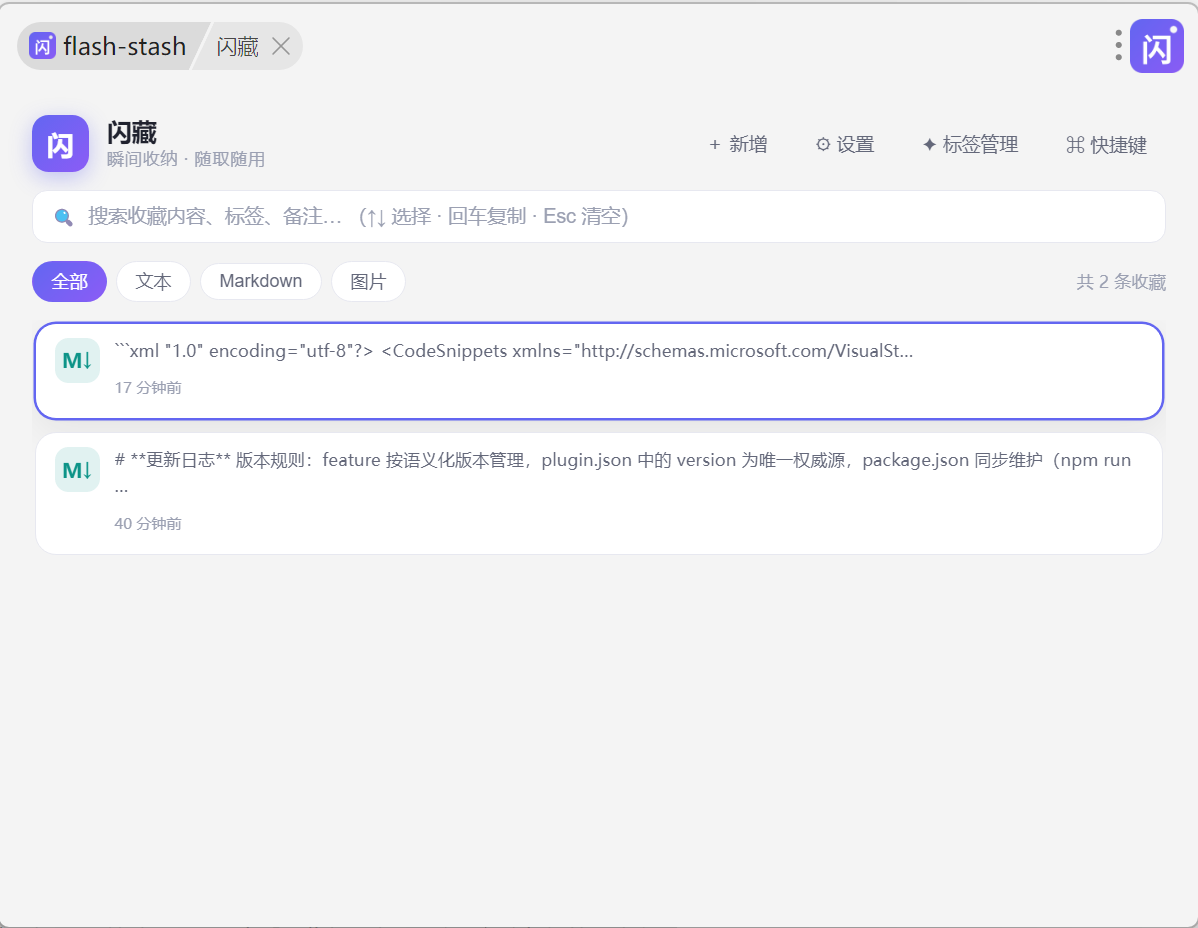Close the 闪藏 tab with X
The image size is (1198, 928).
pos(280,47)
